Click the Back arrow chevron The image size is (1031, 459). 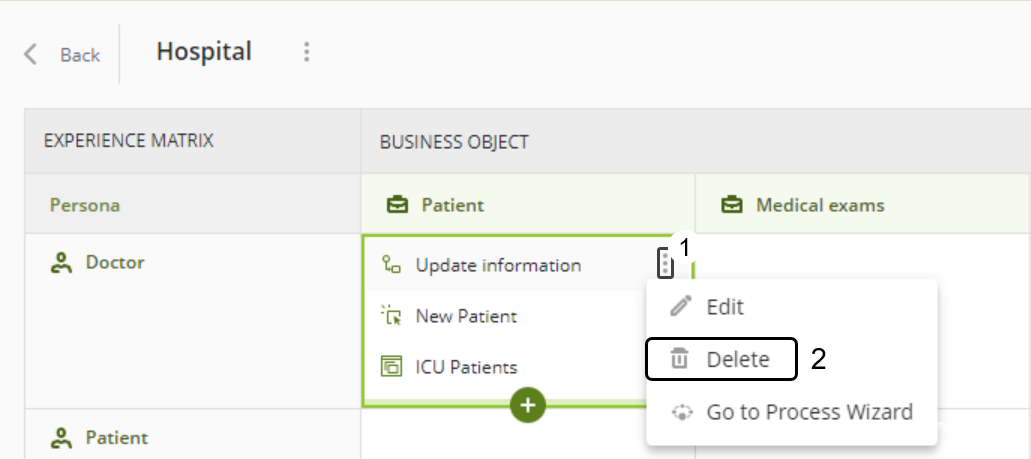(31, 54)
